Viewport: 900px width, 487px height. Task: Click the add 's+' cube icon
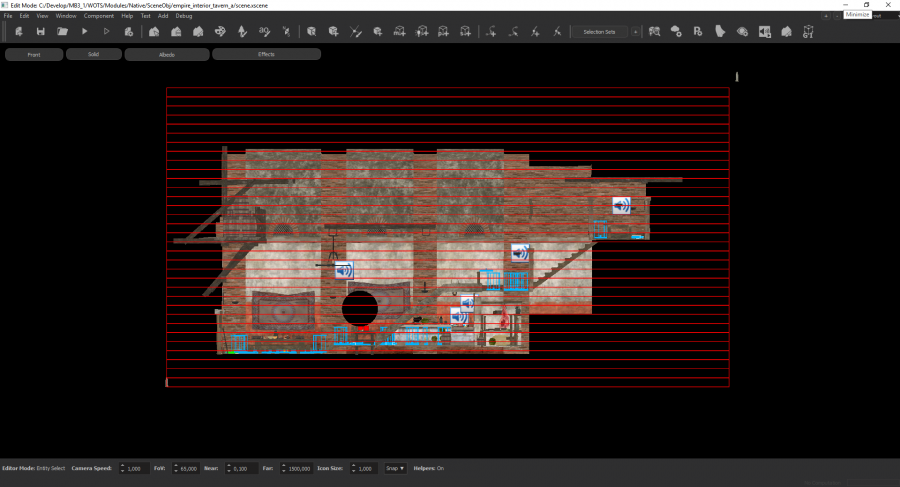click(x=465, y=32)
